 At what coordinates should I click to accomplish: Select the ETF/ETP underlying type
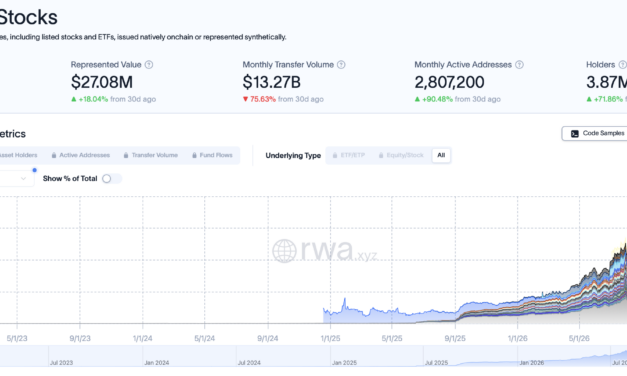pos(349,155)
